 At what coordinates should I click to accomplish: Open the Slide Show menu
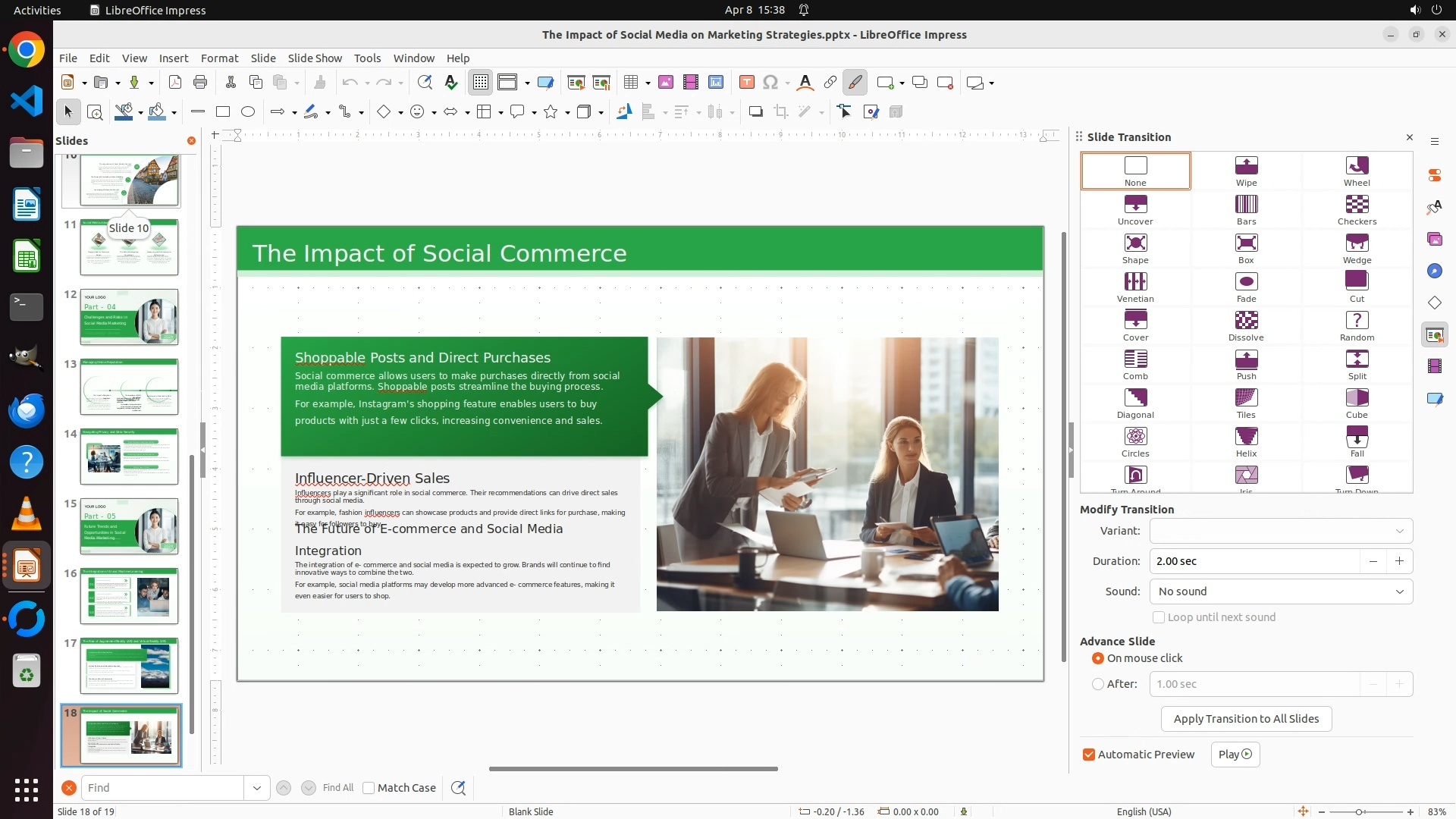pyautogui.click(x=315, y=58)
